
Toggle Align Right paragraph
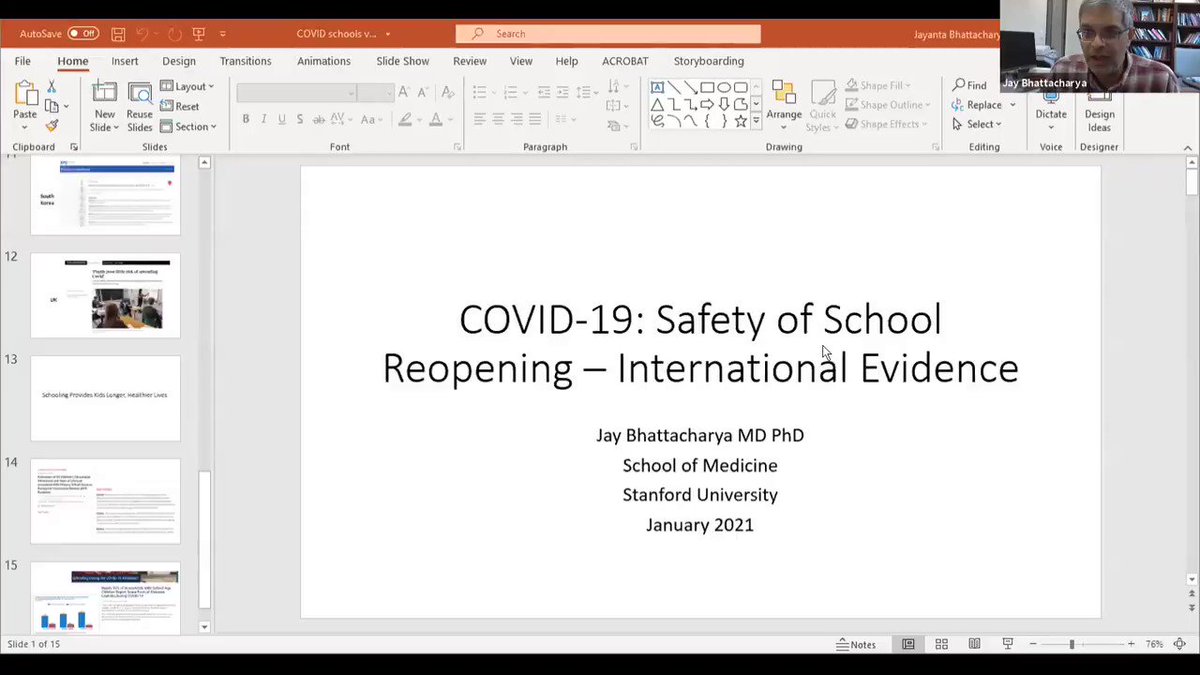click(x=518, y=120)
